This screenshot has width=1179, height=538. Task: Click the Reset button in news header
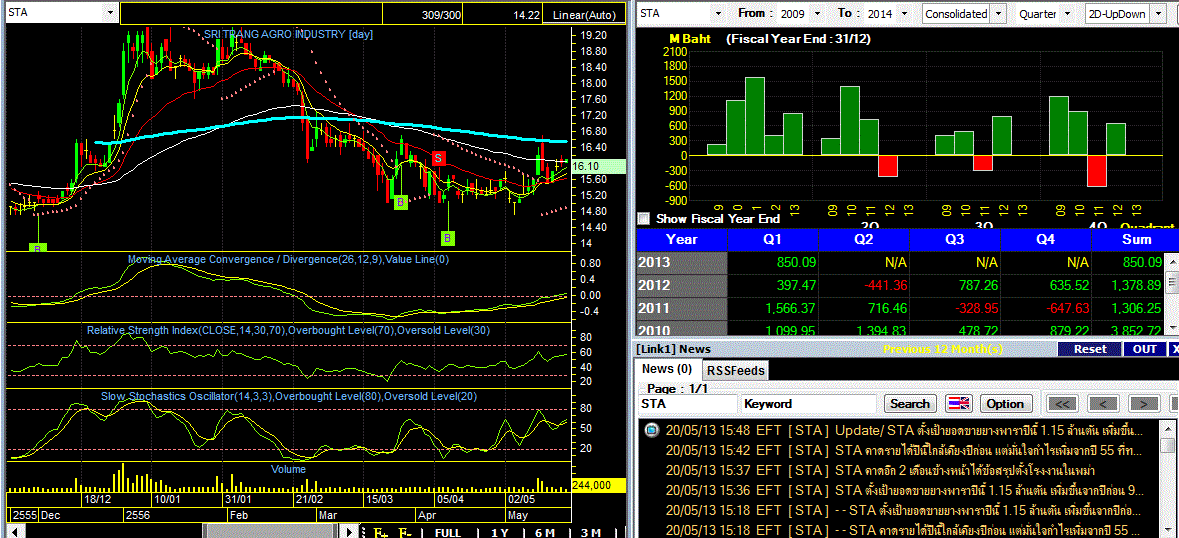pyautogui.click(x=1090, y=349)
